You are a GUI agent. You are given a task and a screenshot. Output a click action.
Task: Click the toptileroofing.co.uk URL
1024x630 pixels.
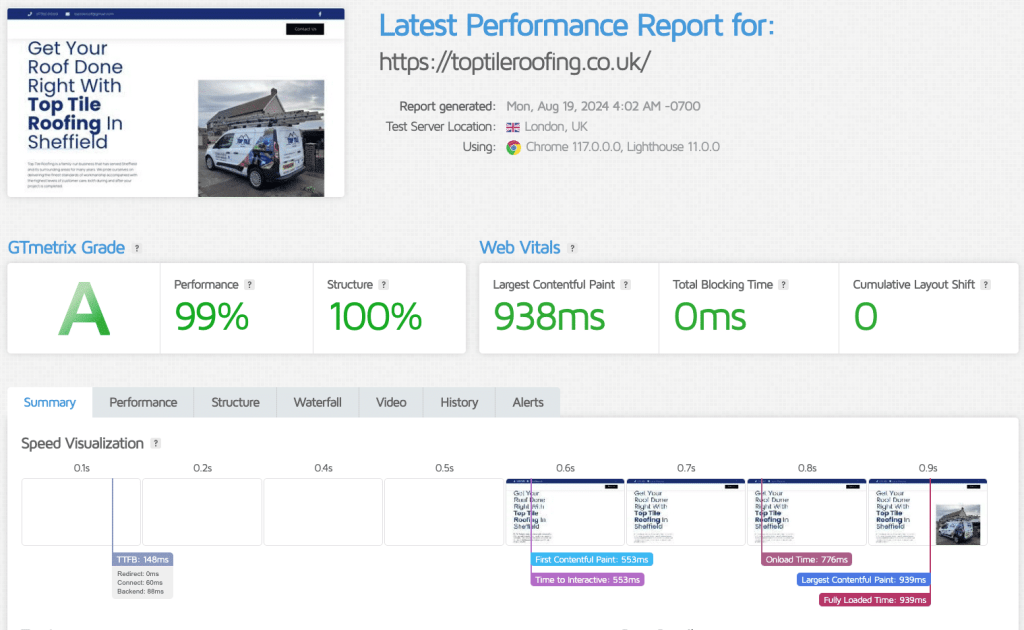[515, 62]
